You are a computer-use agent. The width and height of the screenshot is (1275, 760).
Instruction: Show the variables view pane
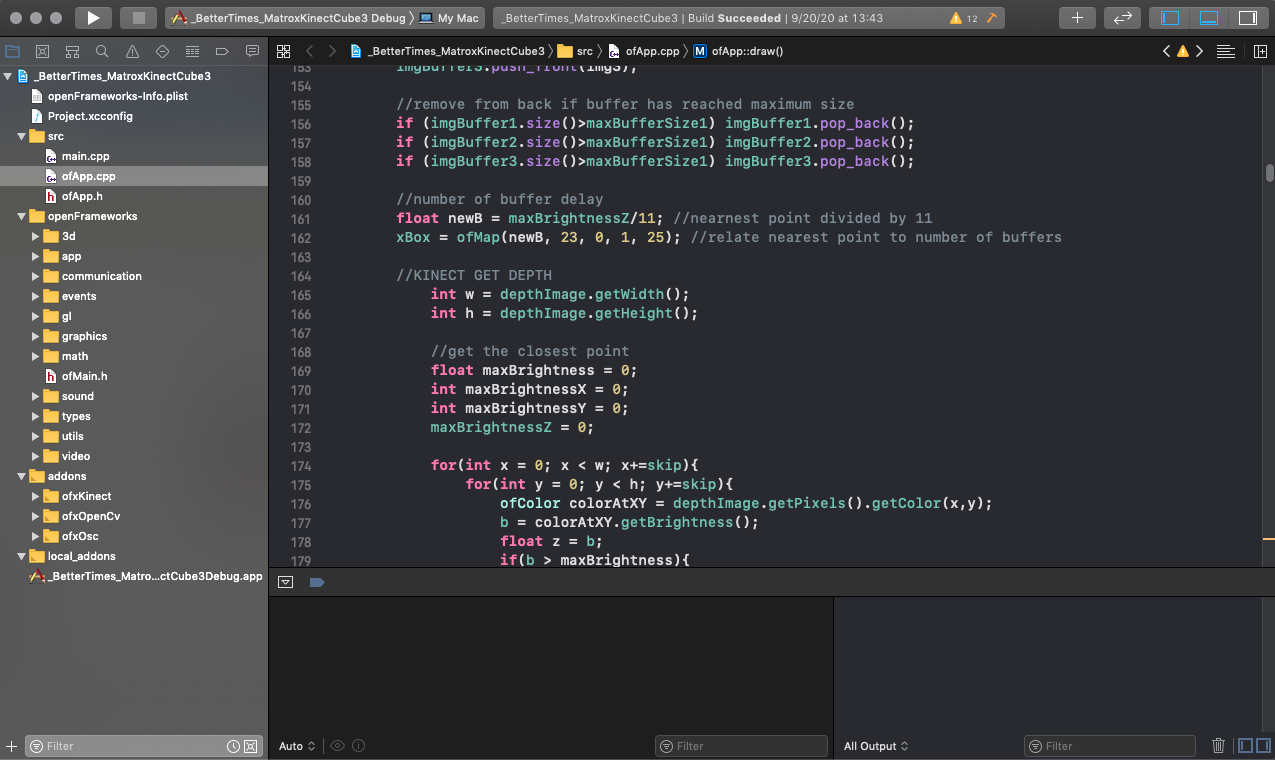(x=1245, y=745)
